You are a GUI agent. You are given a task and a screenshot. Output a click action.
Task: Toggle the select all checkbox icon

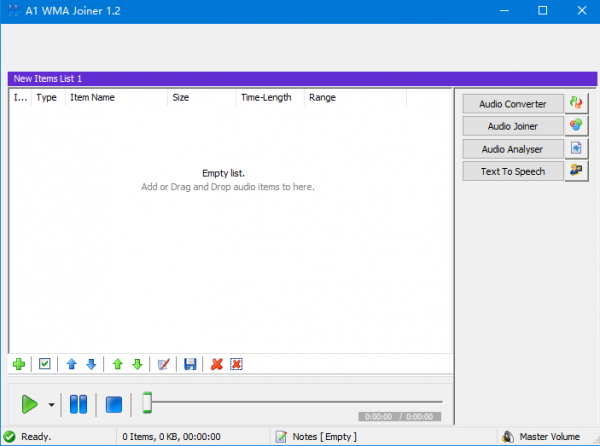point(44,364)
